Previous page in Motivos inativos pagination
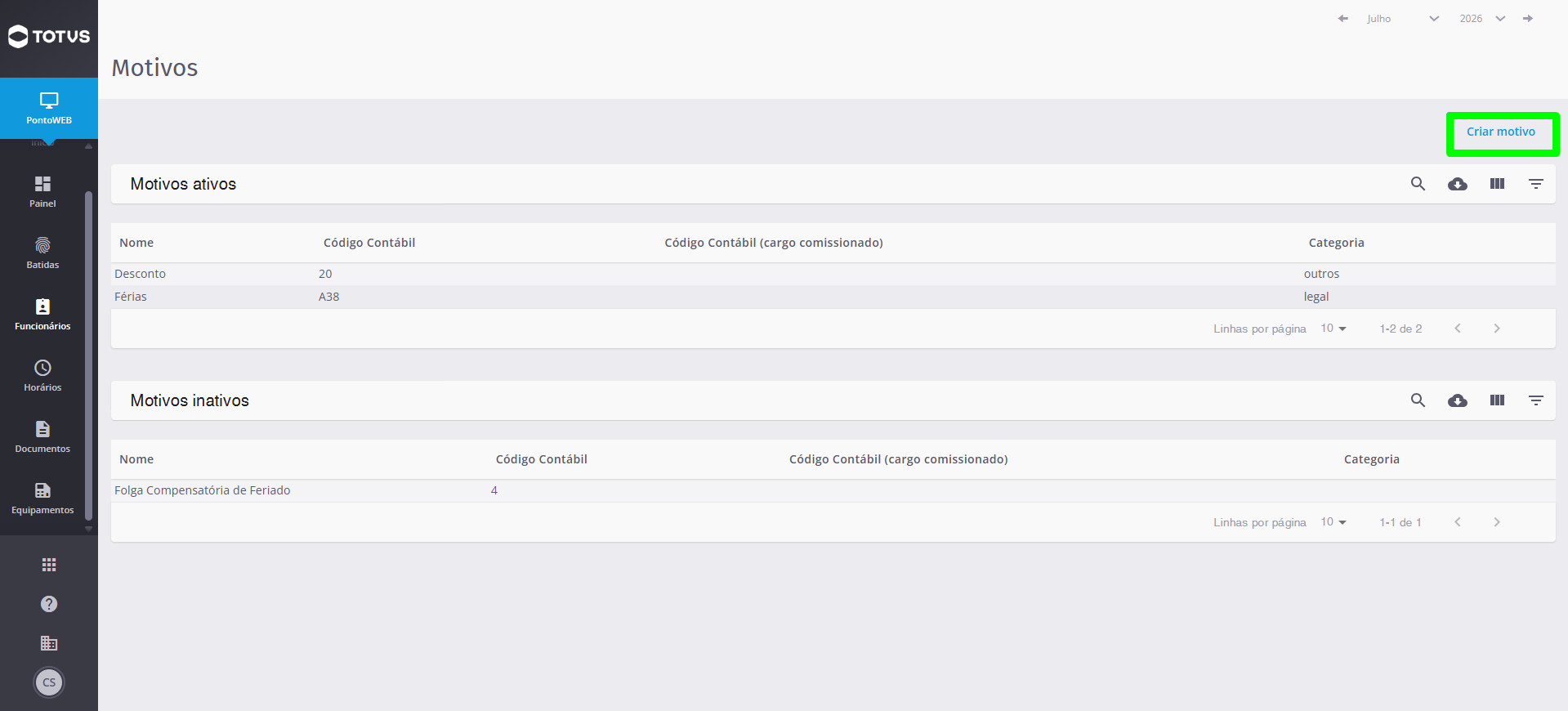The image size is (1568, 711). (1458, 522)
